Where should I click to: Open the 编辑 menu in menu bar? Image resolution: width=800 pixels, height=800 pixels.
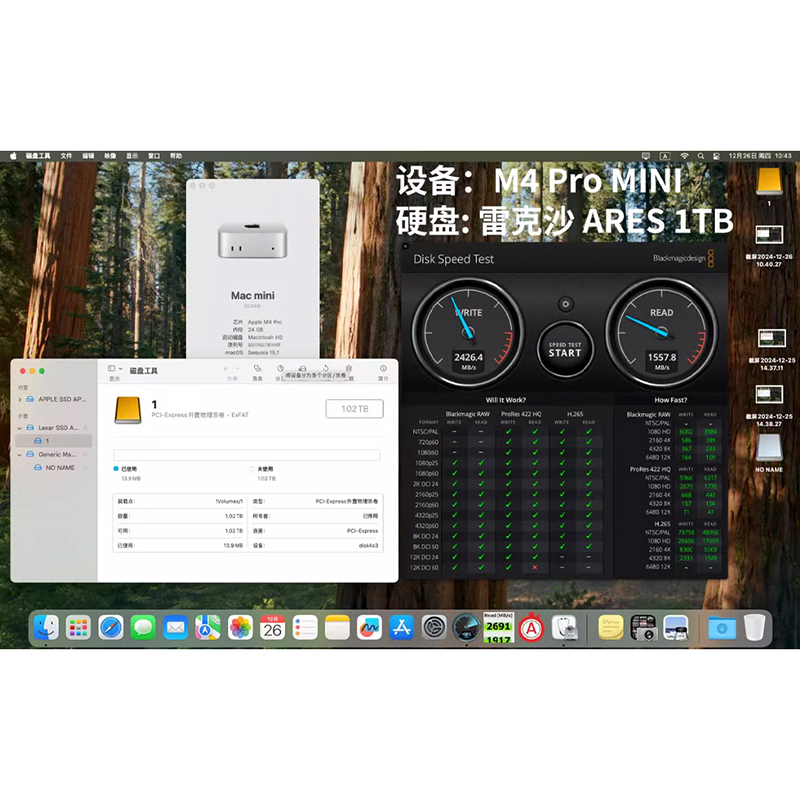pos(88,156)
